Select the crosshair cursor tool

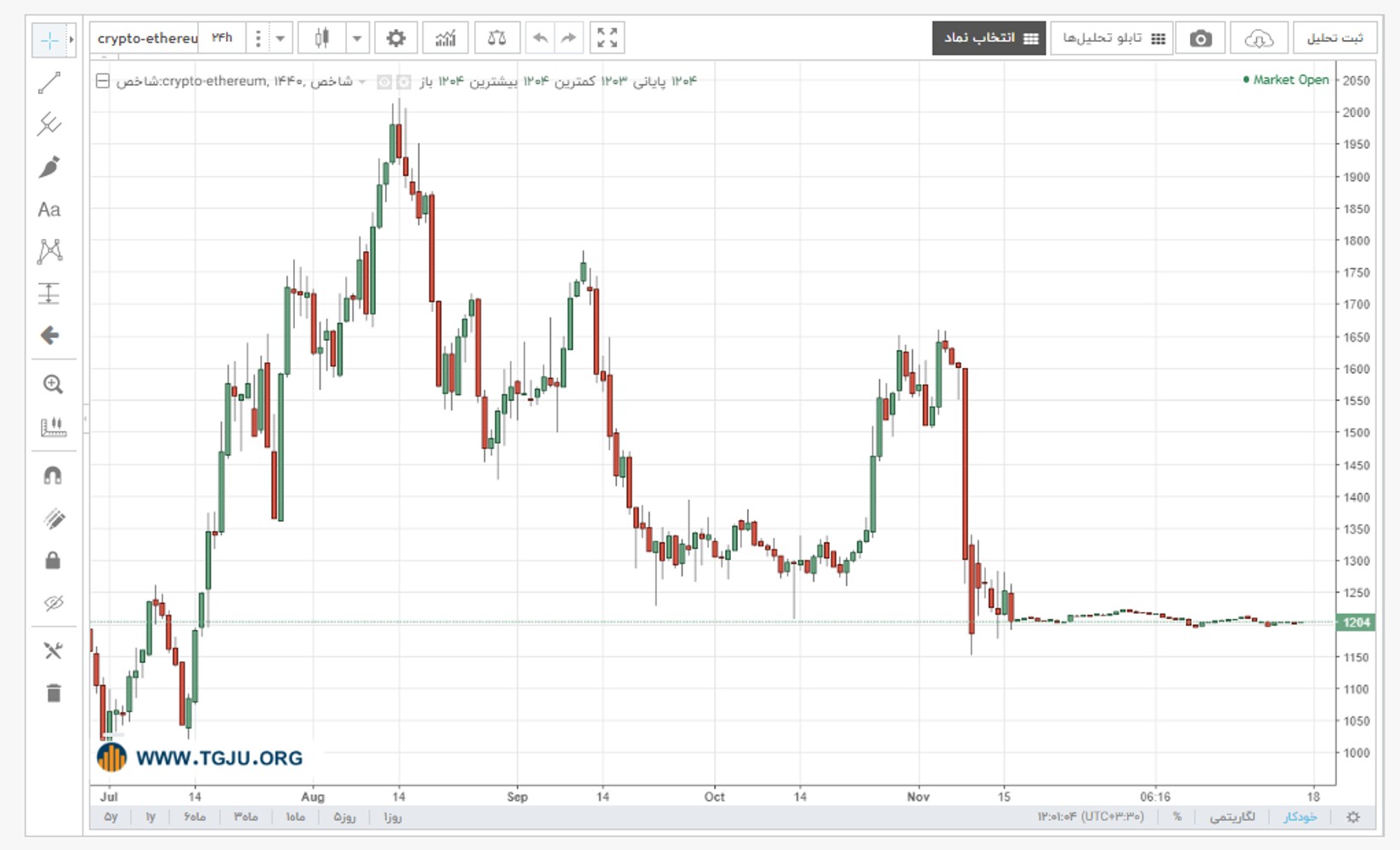pyautogui.click(x=49, y=40)
